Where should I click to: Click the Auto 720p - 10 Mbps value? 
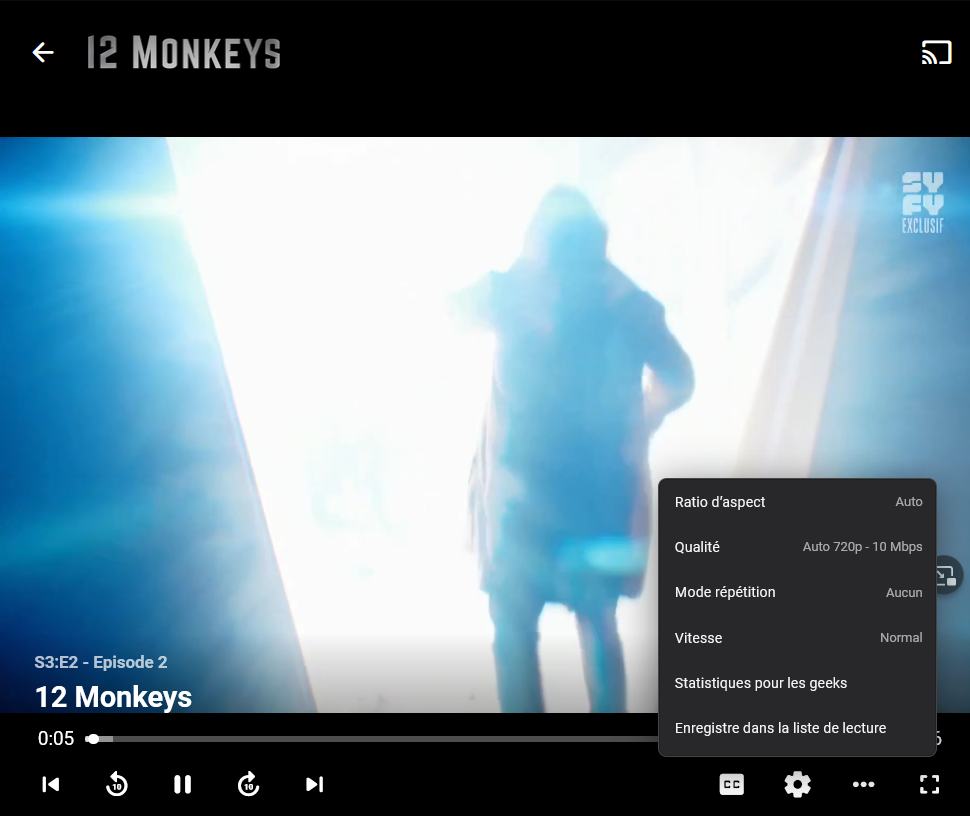862,547
